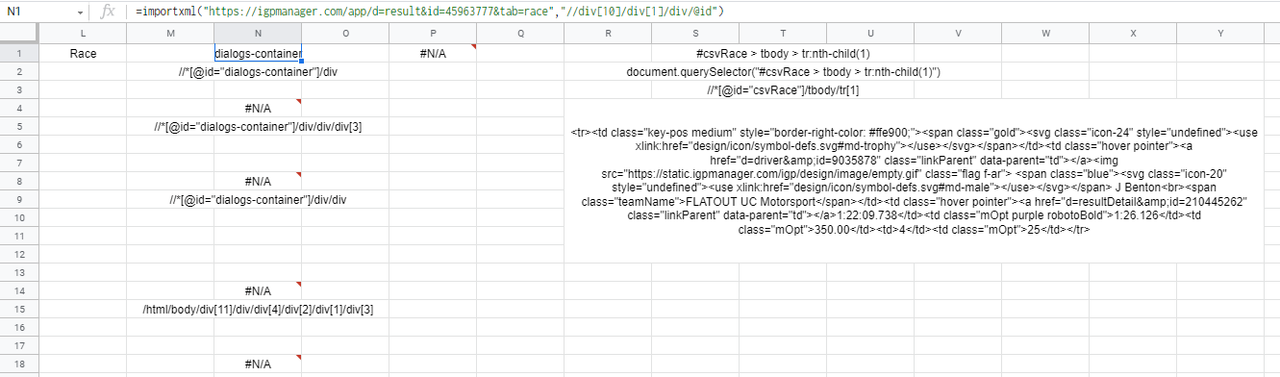This screenshot has width=1280, height=377.
Task: Select row 2 header
Action: (x=20, y=72)
